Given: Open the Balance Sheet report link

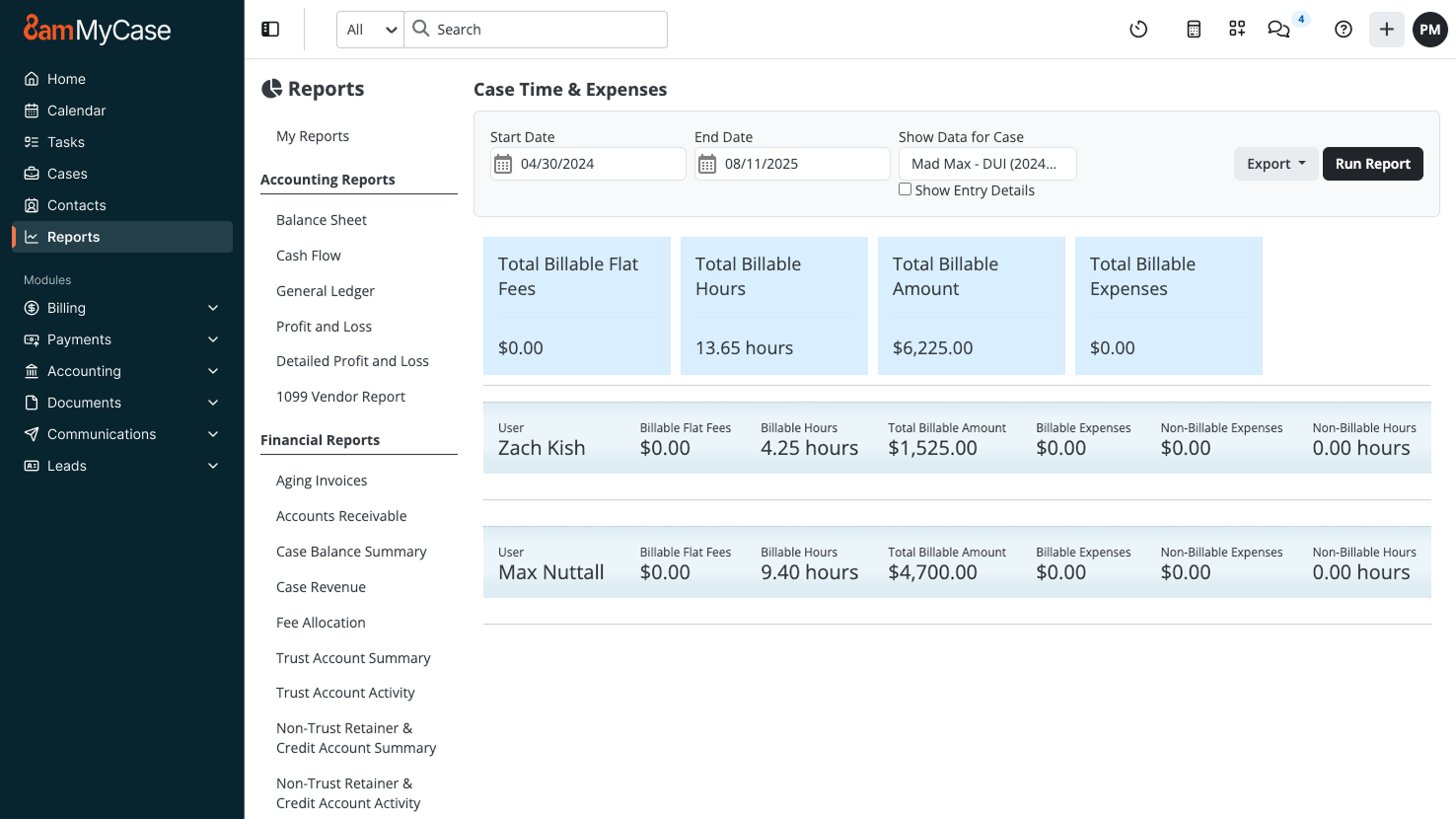Looking at the screenshot, I should [322, 220].
